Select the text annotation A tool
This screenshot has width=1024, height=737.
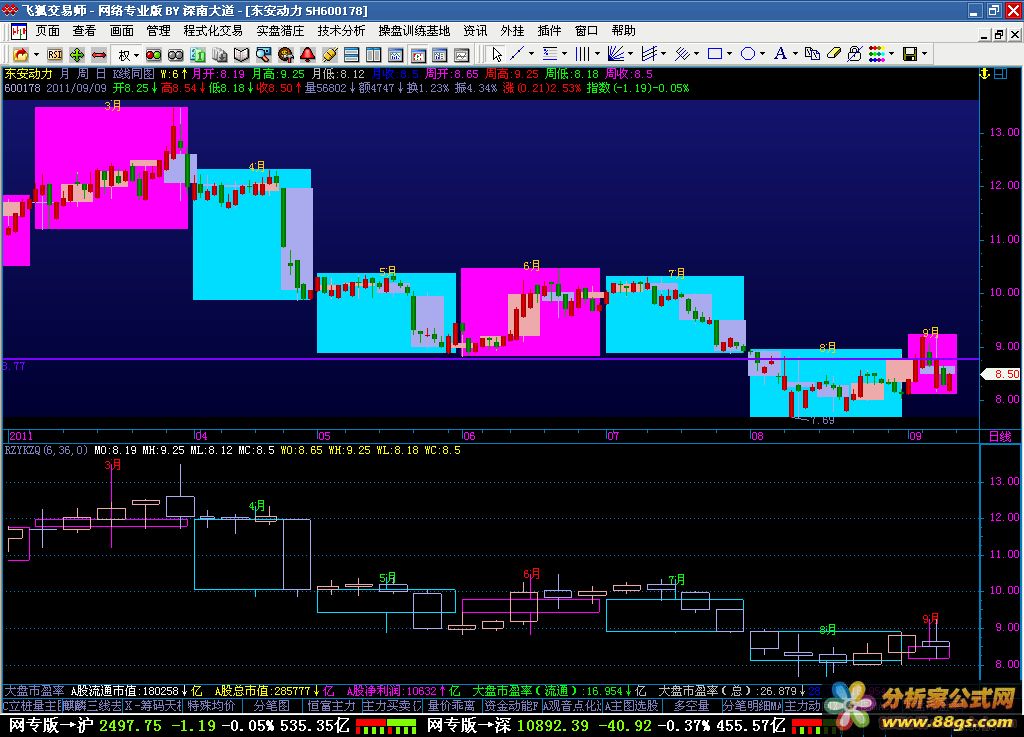(780, 54)
